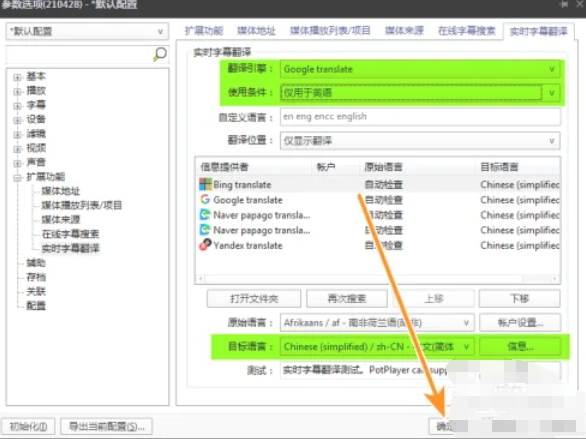
Task: Open the 翻译位置 dropdown
Action: point(420,141)
